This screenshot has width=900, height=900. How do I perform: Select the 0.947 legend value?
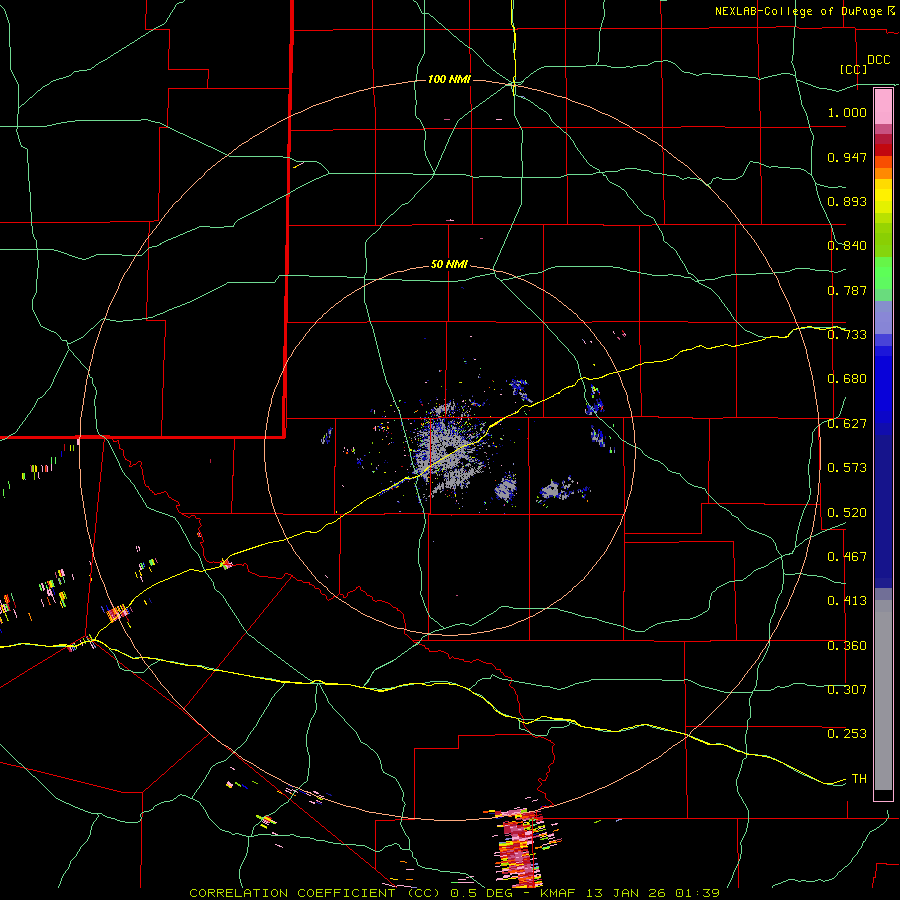[847, 157]
